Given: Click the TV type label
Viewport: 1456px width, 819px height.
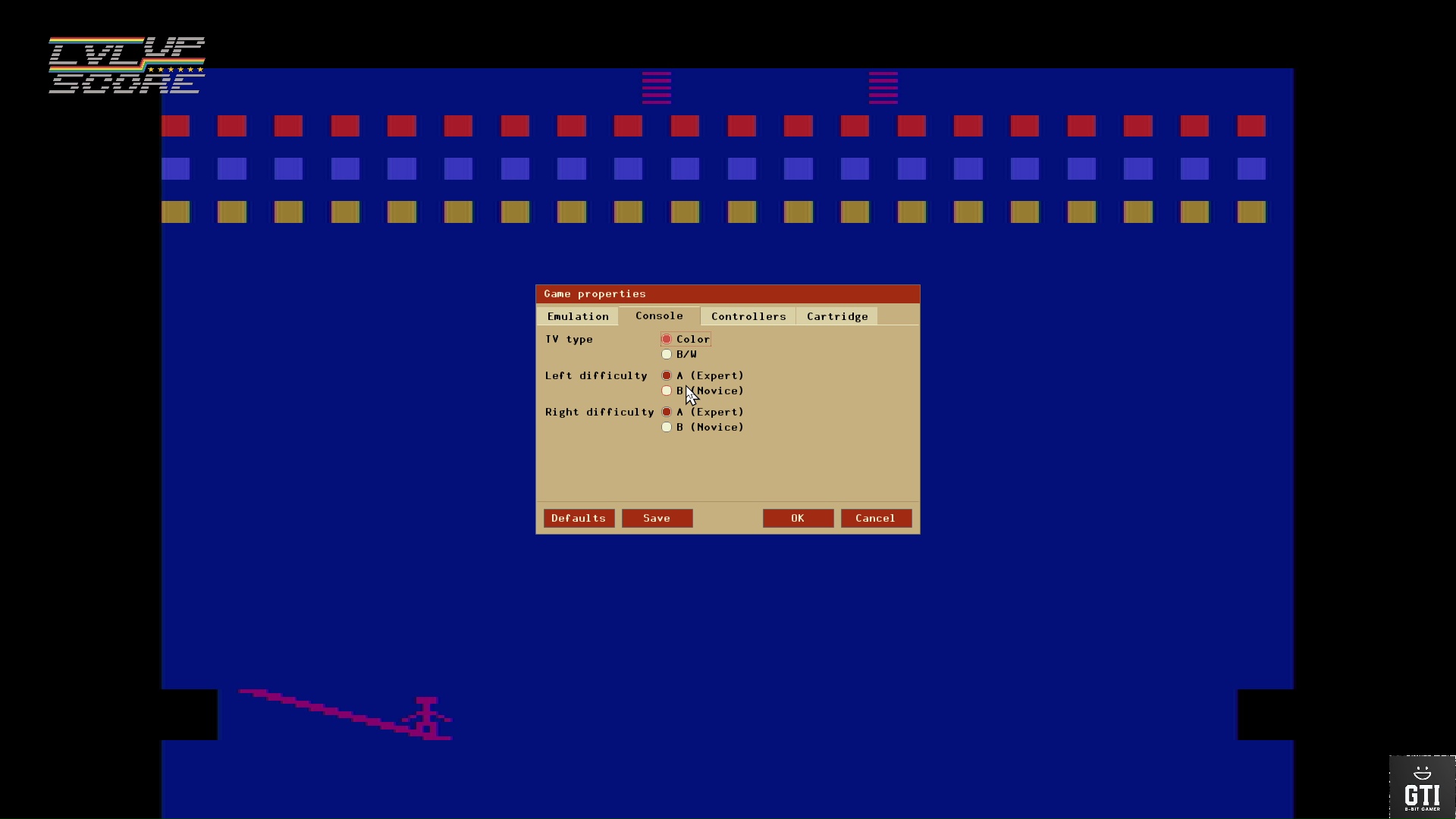Looking at the screenshot, I should click(569, 339).
